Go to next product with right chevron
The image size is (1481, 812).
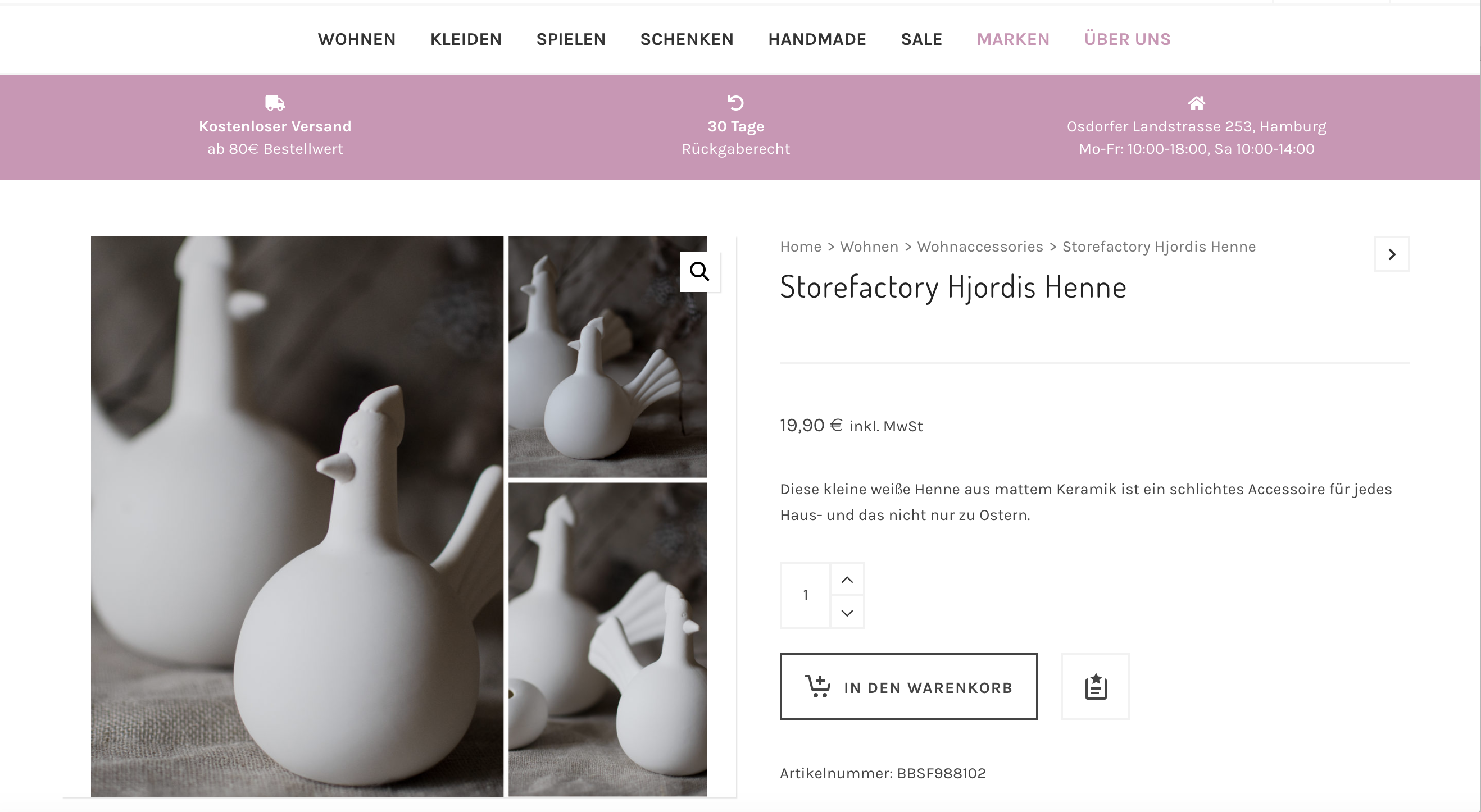point(1392,254)
